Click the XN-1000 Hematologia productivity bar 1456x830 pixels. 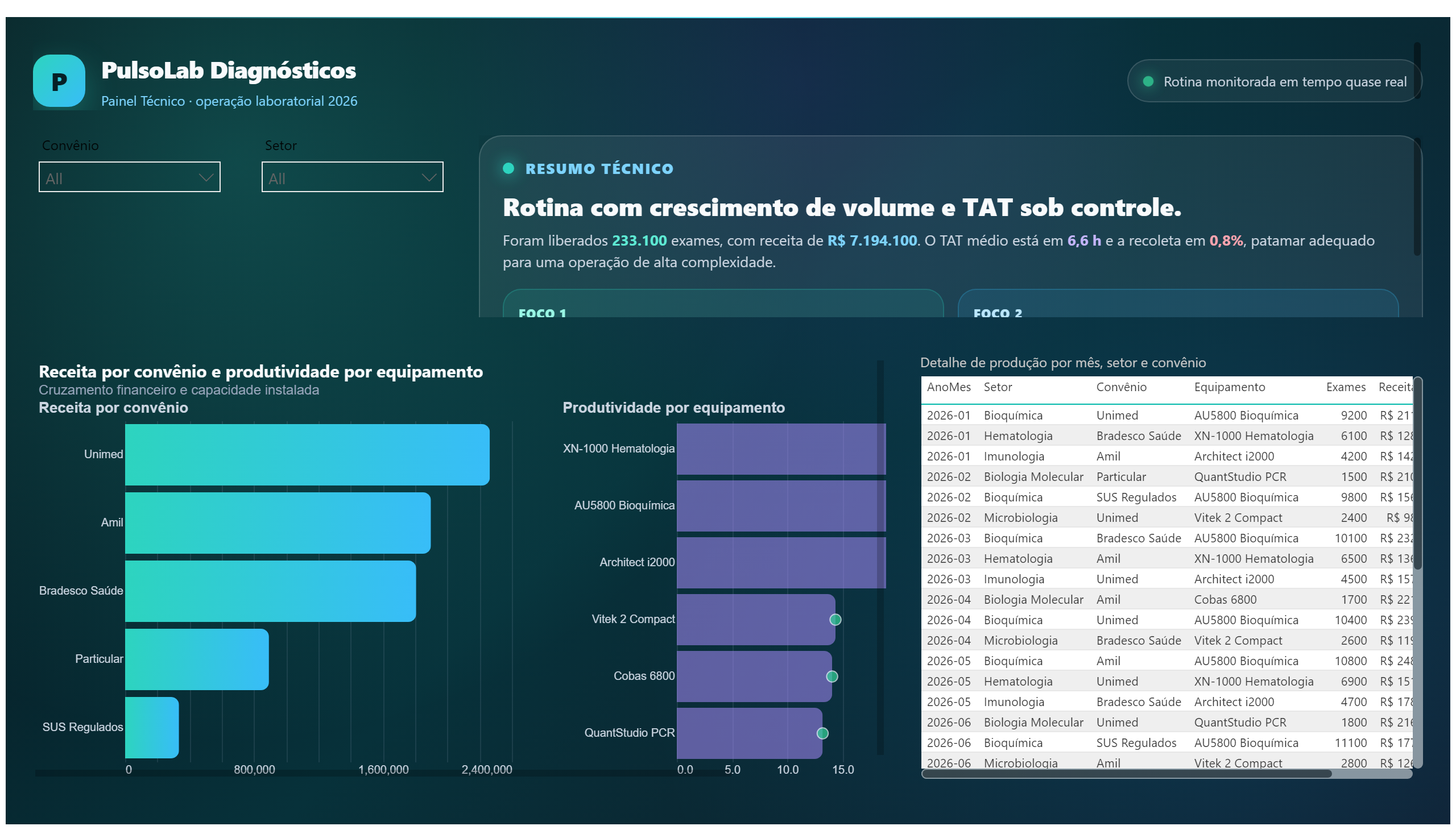tap(781, 449)
